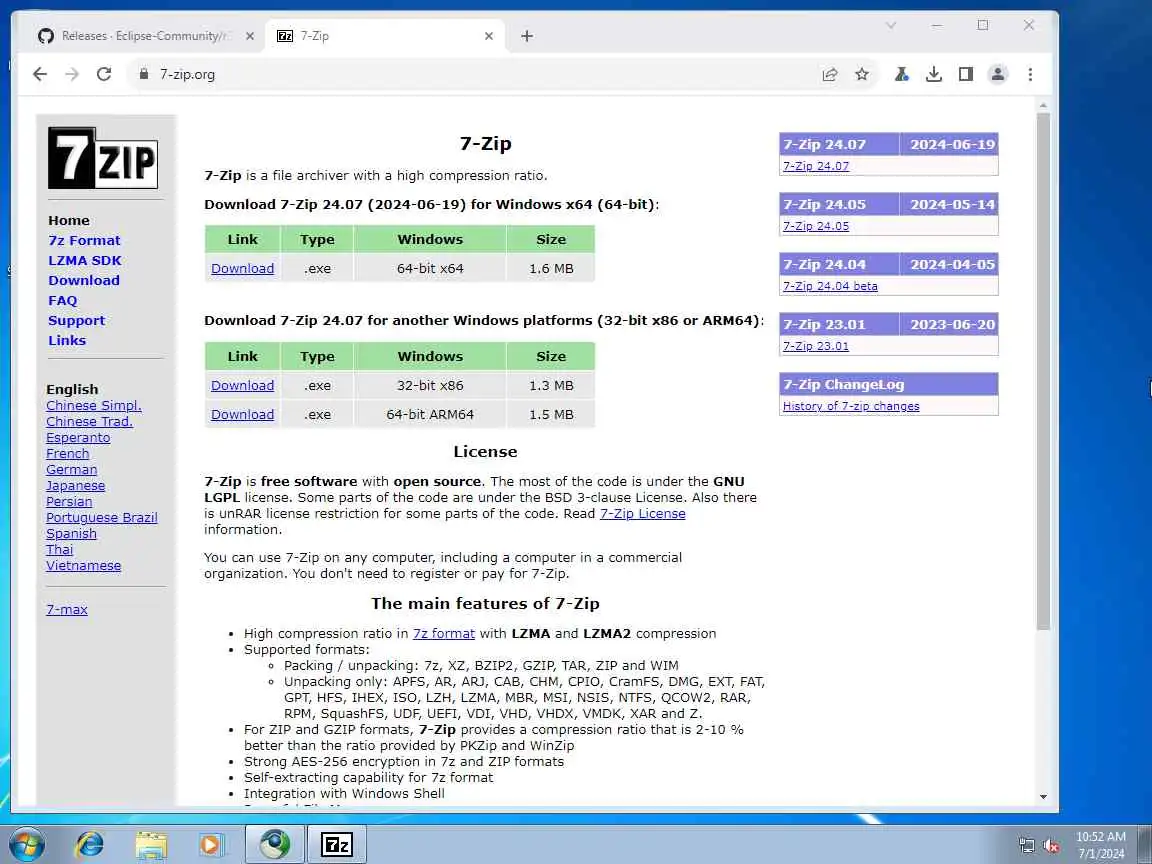The width and height of the screenshot is (1152, 864).
Task: Switch language to German
Action: coord(71,469)
